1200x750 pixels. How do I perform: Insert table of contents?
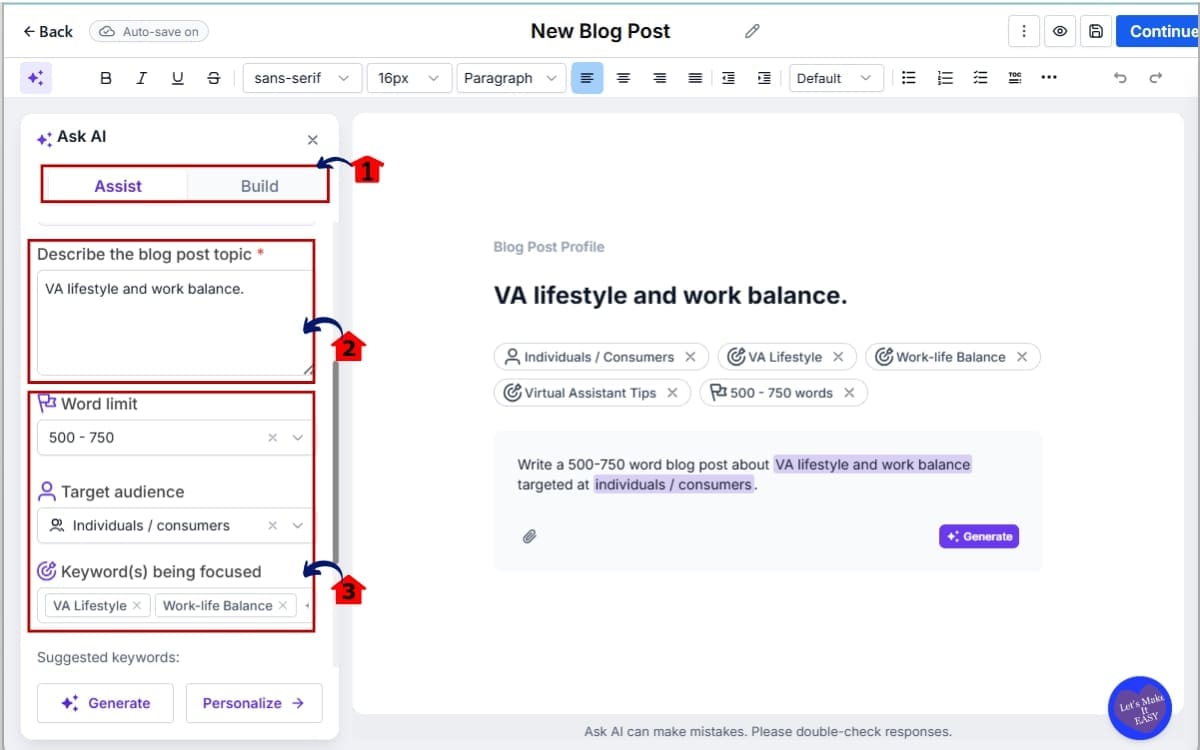pos(1015,77)
